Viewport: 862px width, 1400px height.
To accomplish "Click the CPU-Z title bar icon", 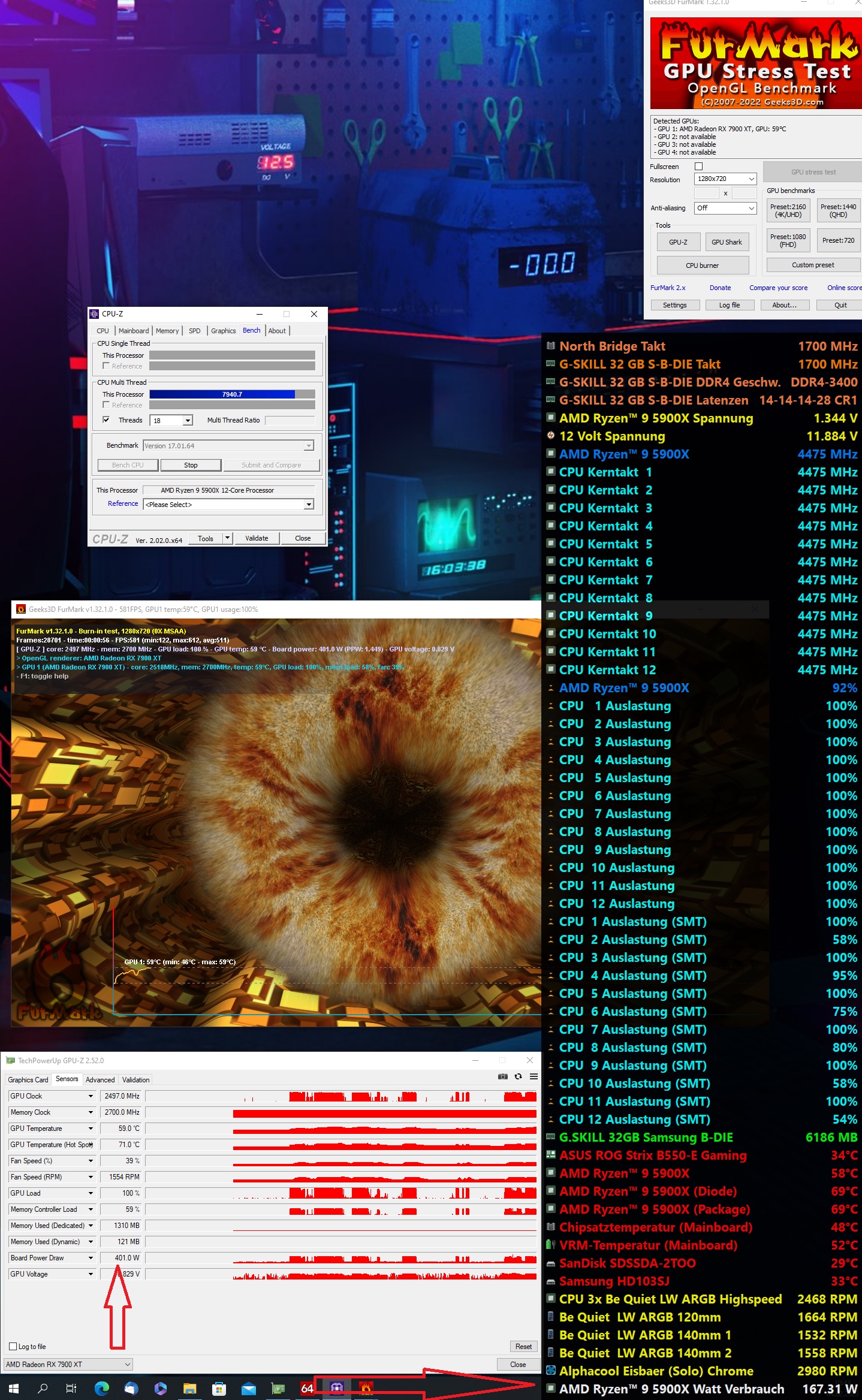I will coord(94,313).
